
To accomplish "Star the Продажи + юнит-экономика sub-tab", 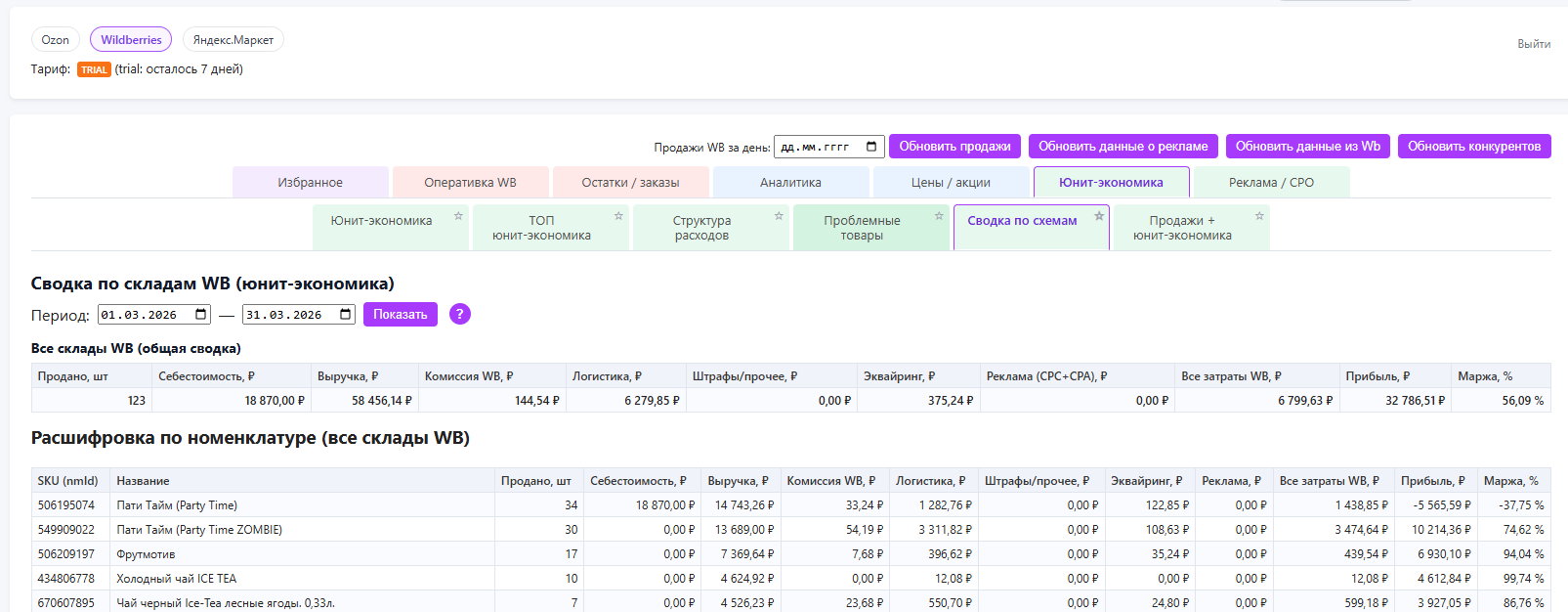I will tap(1259, 216).
